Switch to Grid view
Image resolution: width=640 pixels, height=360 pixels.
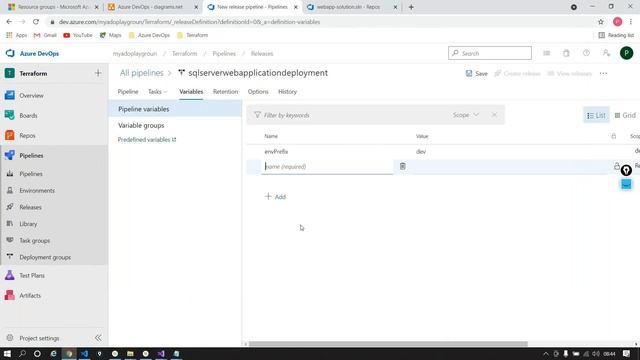pyautogui.click(x=625, y=116)
